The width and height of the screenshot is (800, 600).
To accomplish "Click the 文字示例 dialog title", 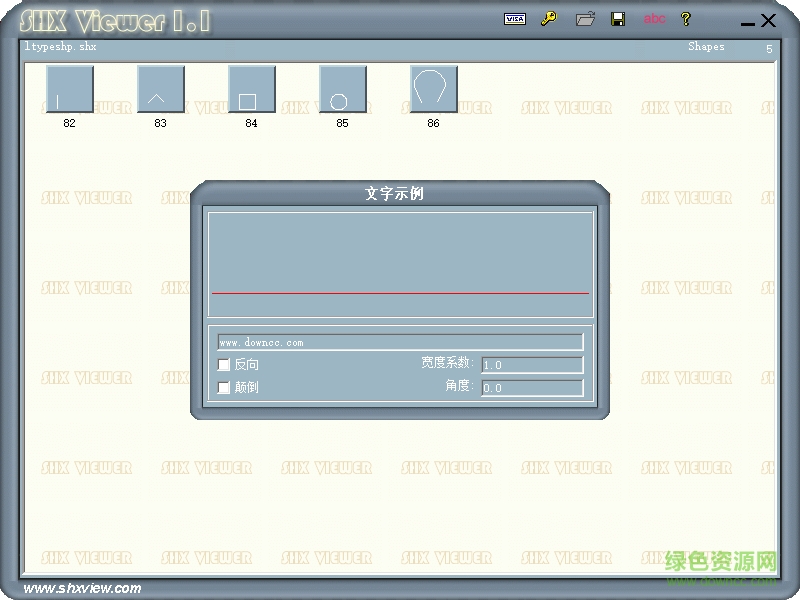I will [394, 193].
